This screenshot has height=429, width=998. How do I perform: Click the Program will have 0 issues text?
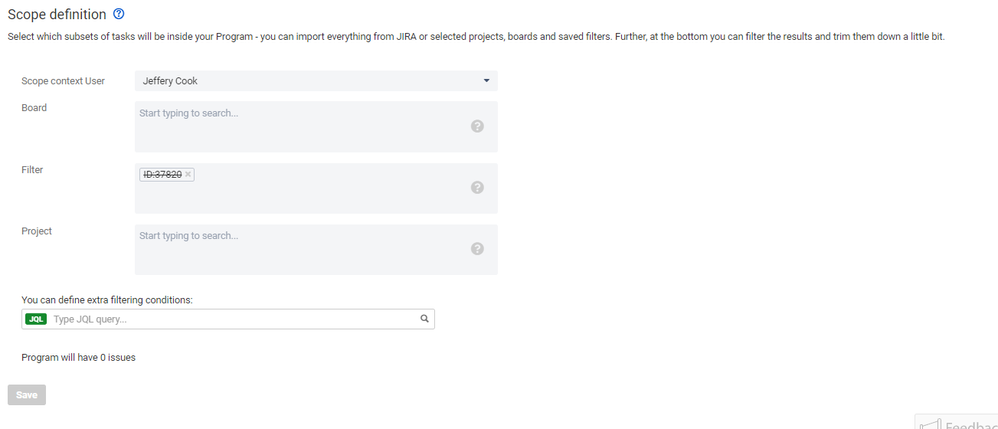(78, 357)
